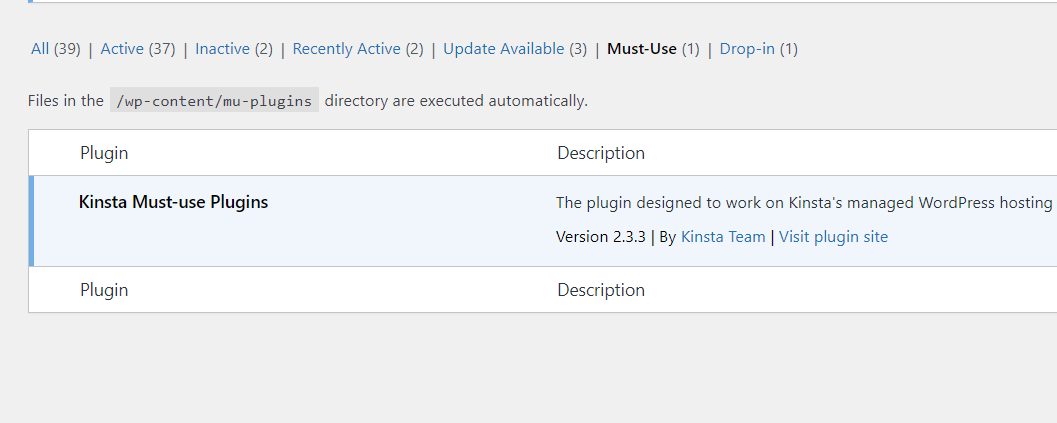
Task: Click the 'executed automatically' notice text
Action: (456, 100)
